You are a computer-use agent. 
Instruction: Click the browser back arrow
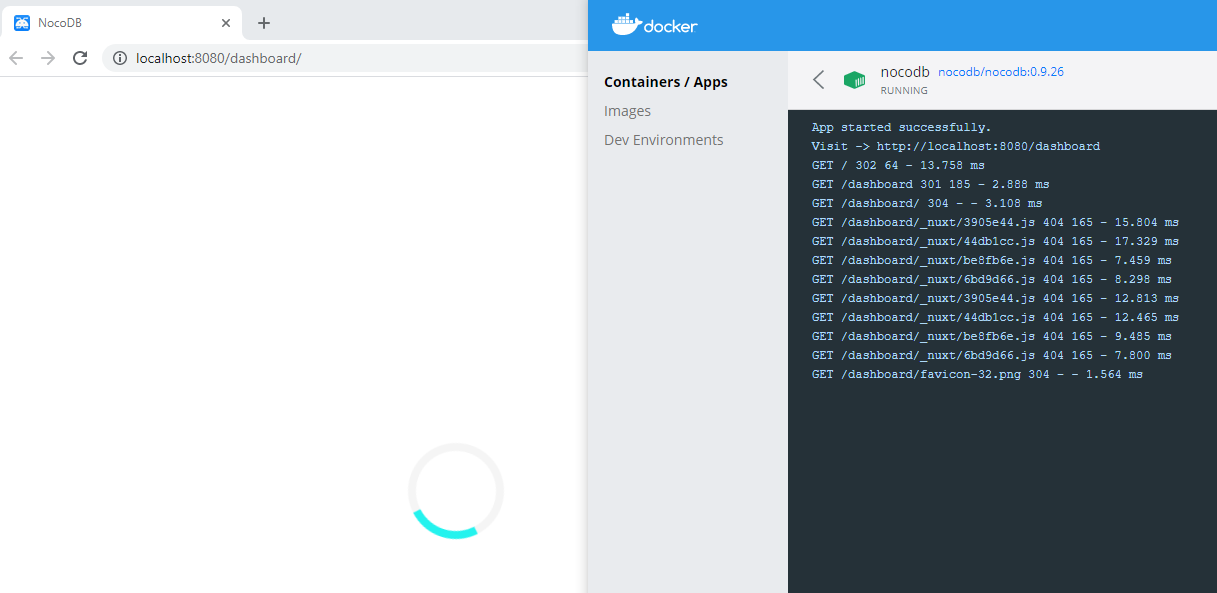(x=15, y=58)
